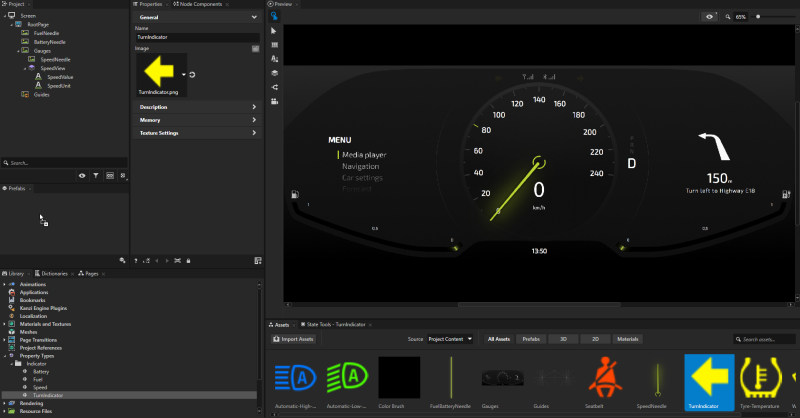
Task: Click the Import Assets button
Action: (x=294, y=339)
